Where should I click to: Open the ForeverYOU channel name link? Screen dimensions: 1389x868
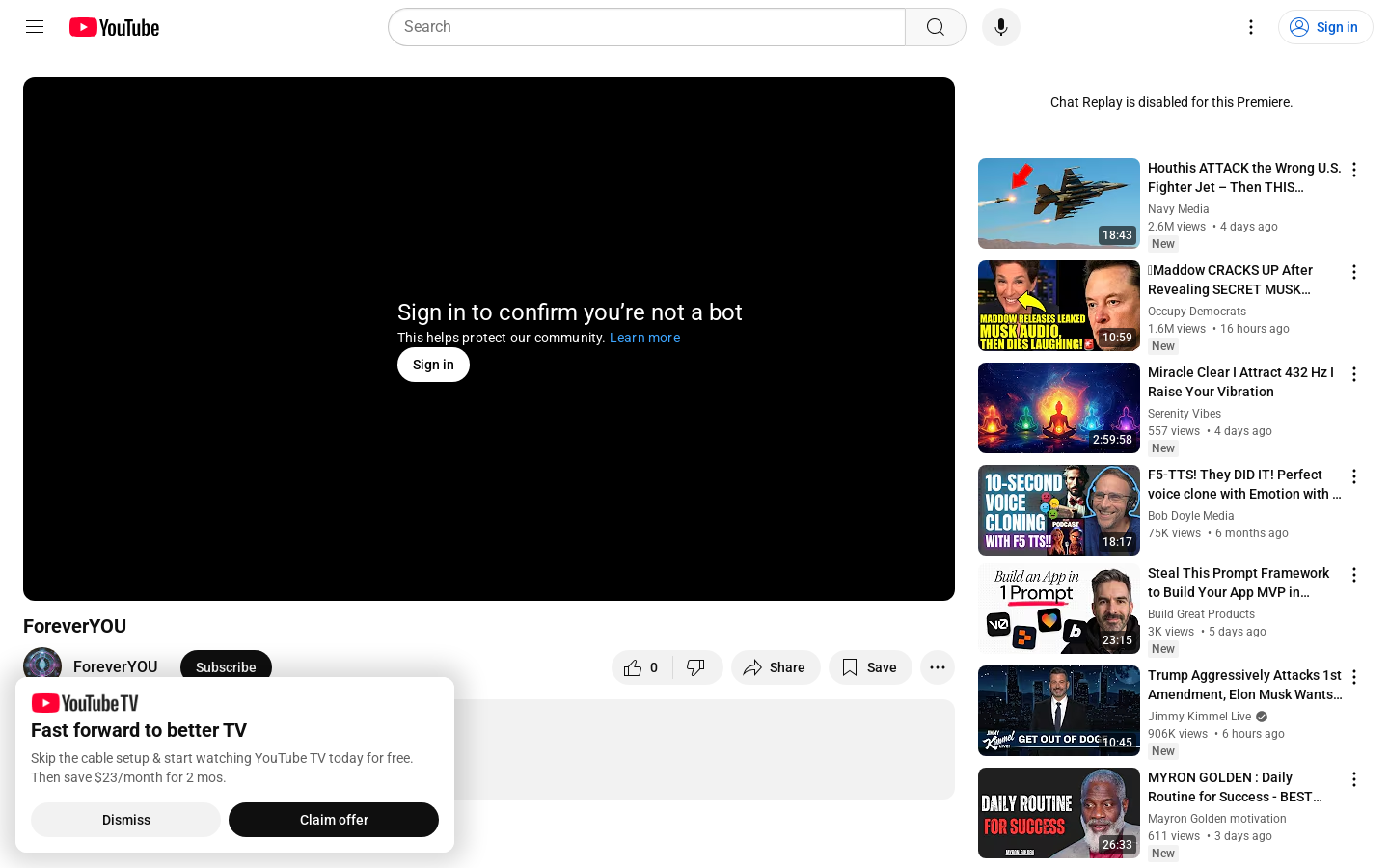point(116,666)
